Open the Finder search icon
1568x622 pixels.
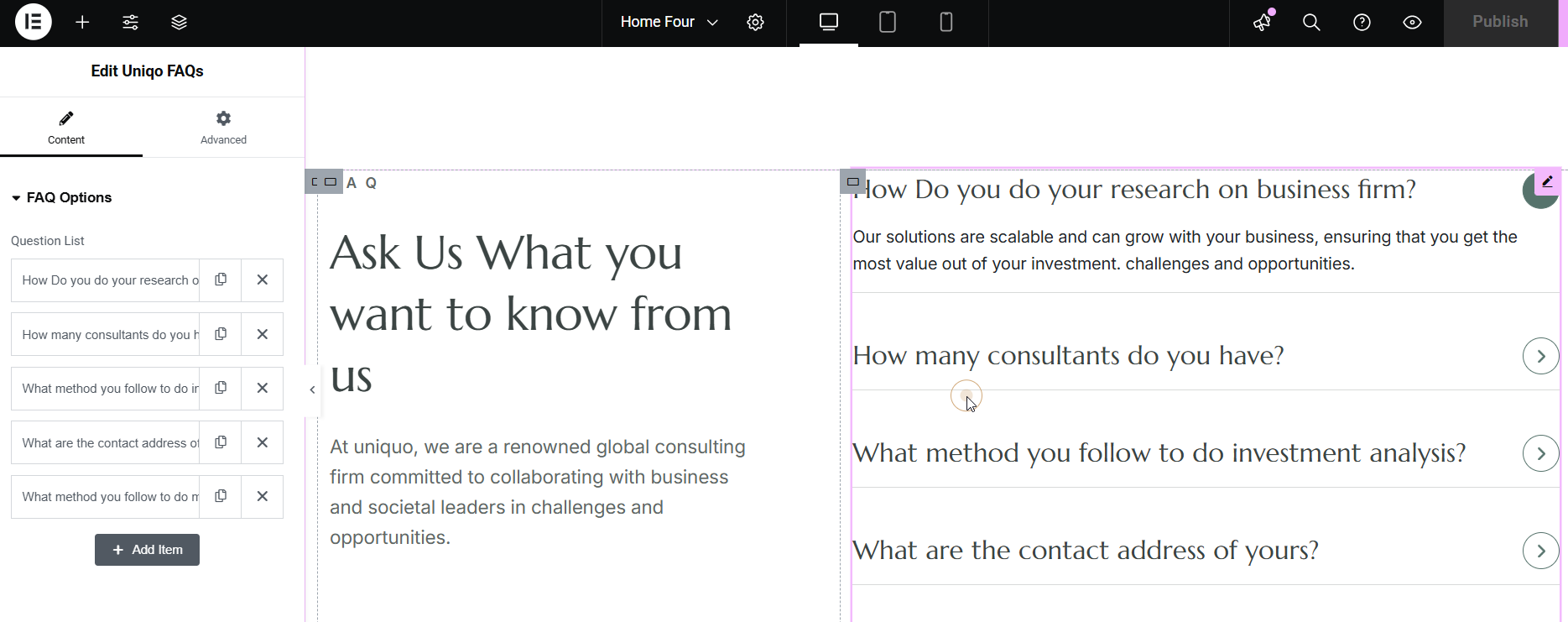pyautogui.click(x=1311, y=23)
